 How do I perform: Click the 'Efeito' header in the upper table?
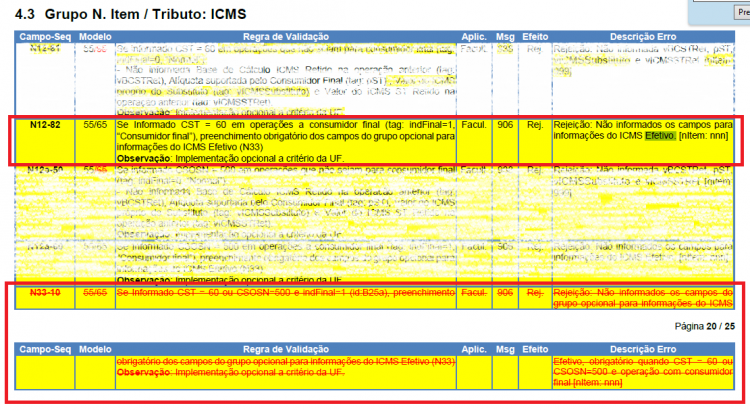tap(535, 37)
